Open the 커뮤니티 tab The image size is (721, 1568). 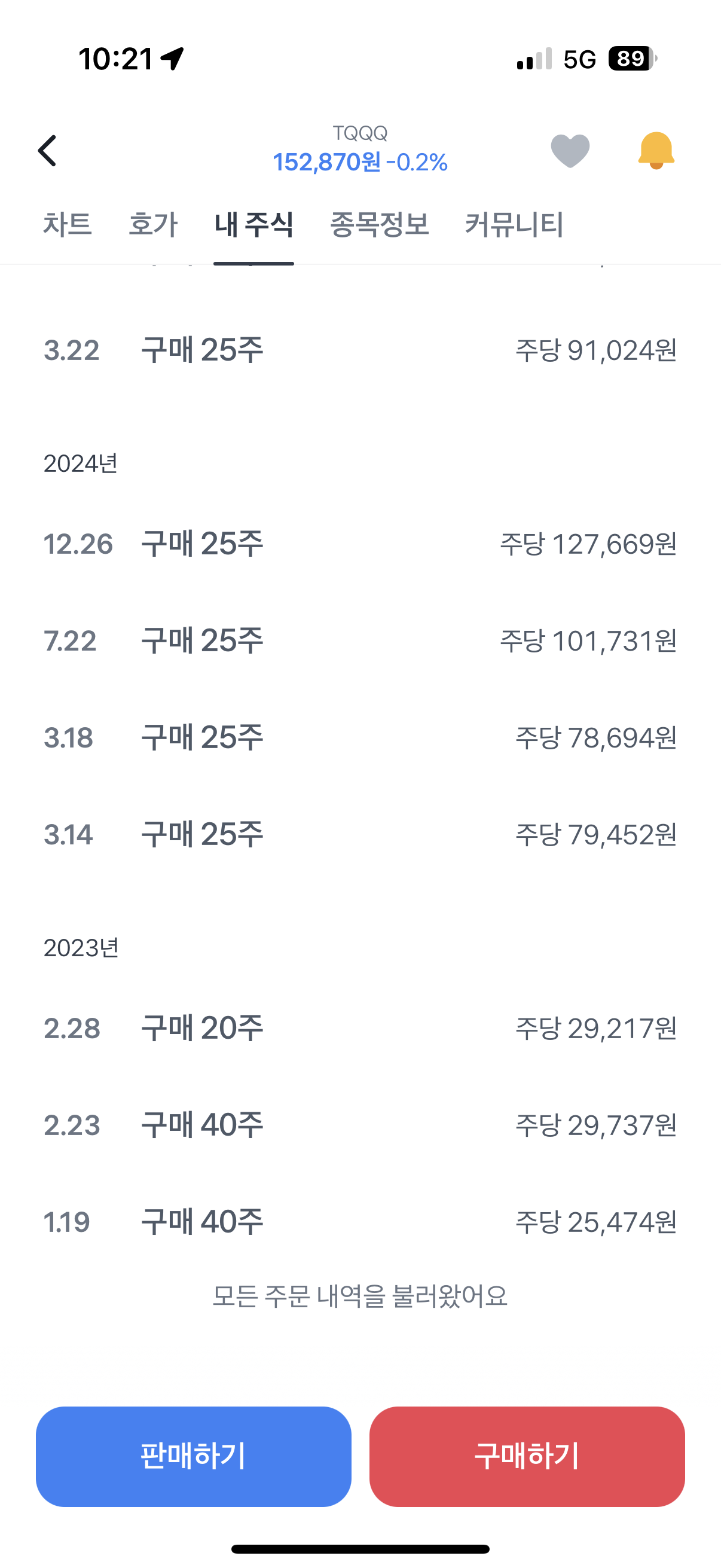(x=514, y=225)
